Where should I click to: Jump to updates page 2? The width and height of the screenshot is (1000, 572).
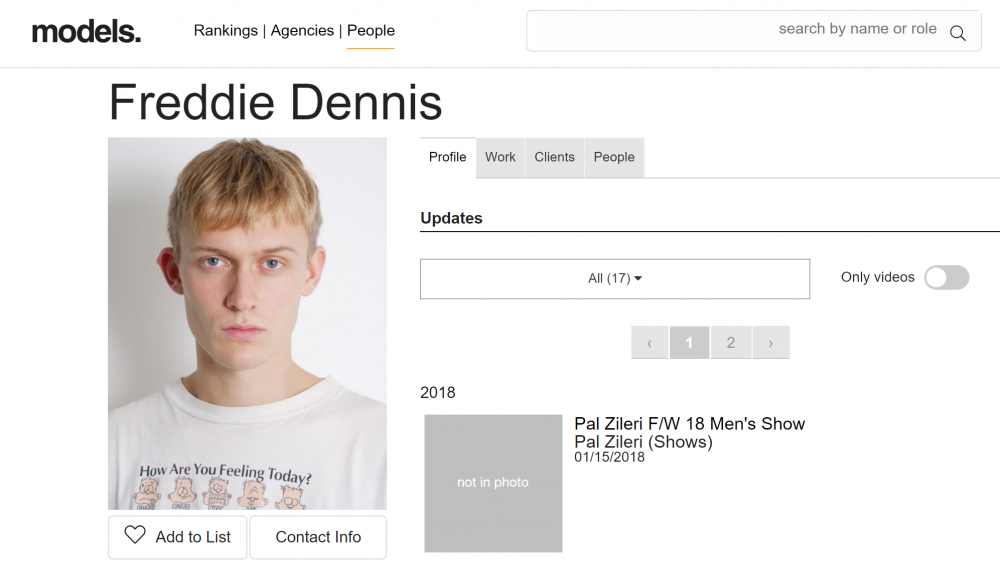pos(731,342)
